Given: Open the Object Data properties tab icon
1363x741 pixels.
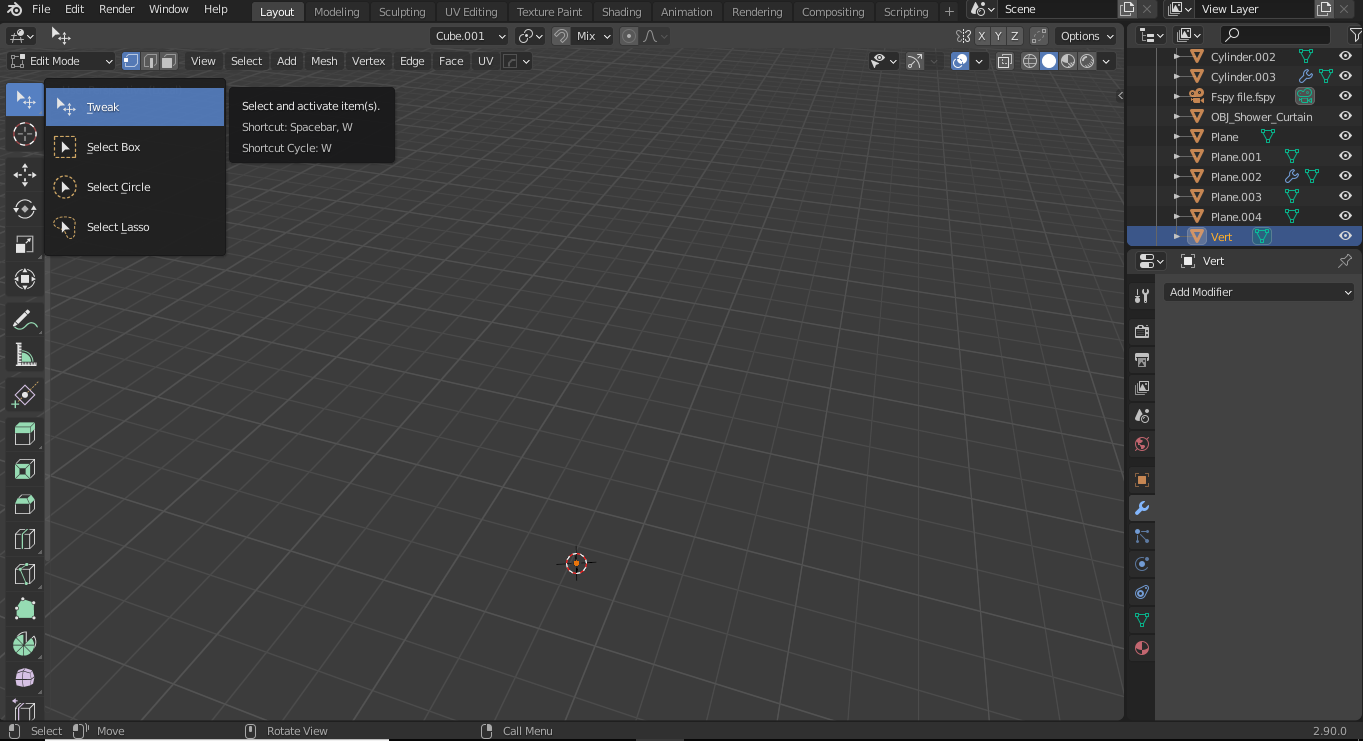Looking at the screenshot, I should coord(1142,620).
